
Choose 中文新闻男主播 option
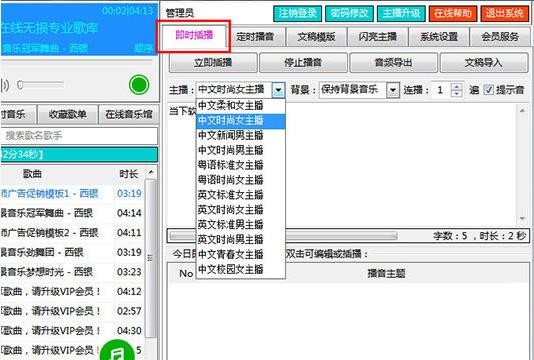click(240, 135)
